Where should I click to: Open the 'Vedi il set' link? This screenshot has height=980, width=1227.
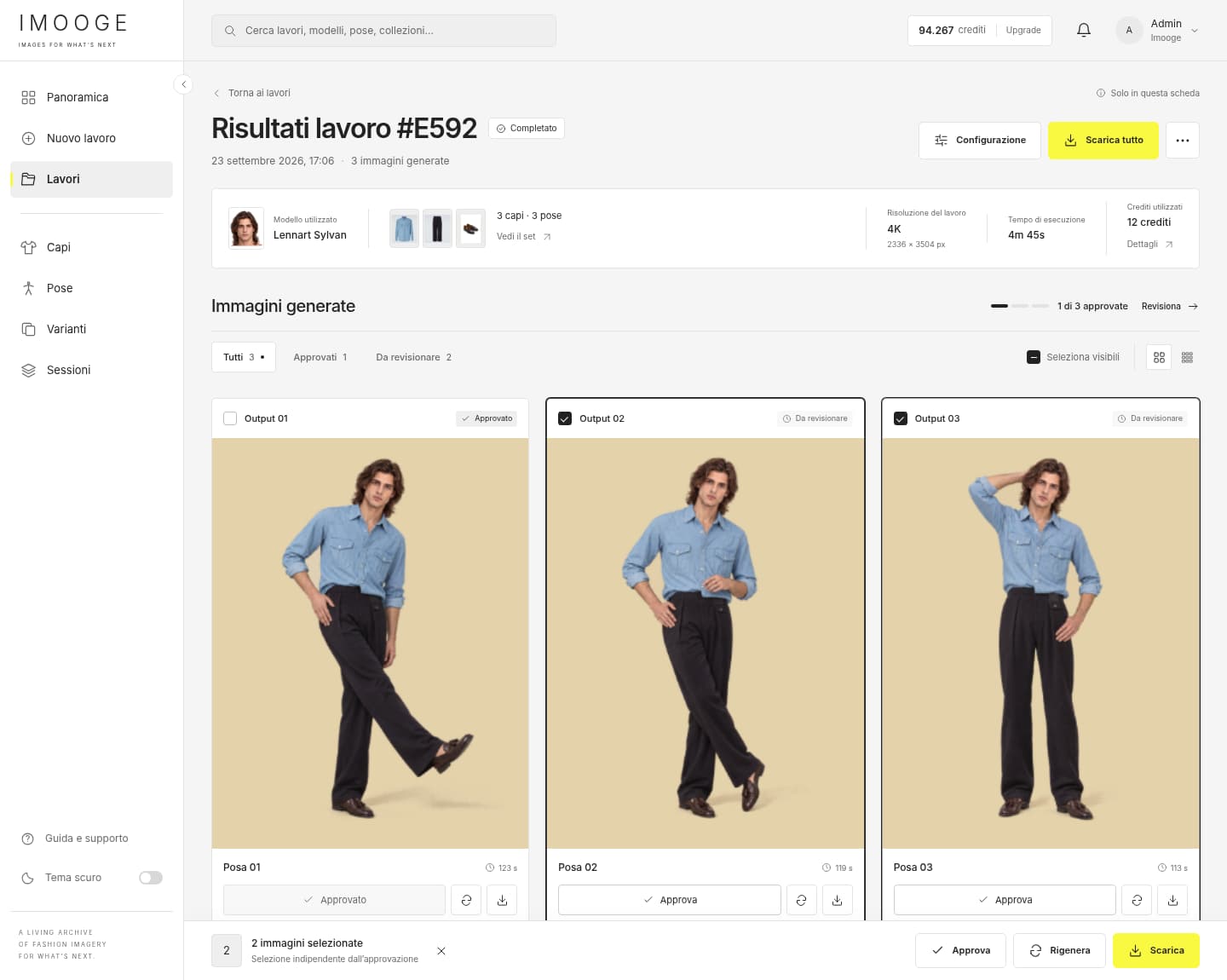pyautogui.click(x=524, y=237)
